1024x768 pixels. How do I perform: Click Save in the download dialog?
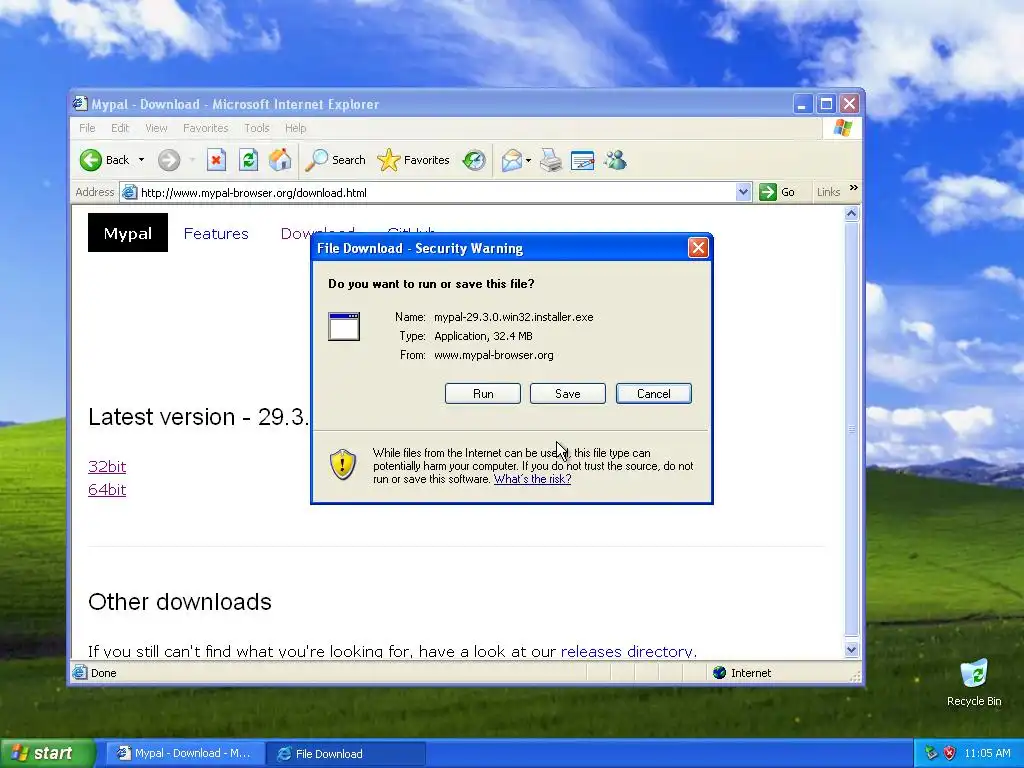point(568,394)
